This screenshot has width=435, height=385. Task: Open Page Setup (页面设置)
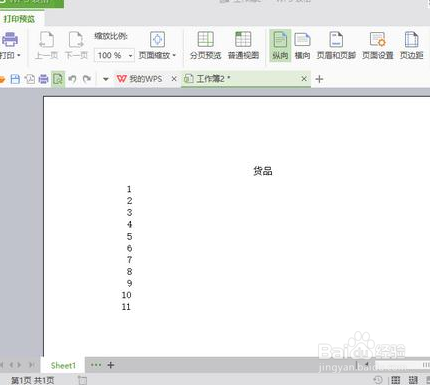pyautogui.click(x=377, y=45)
